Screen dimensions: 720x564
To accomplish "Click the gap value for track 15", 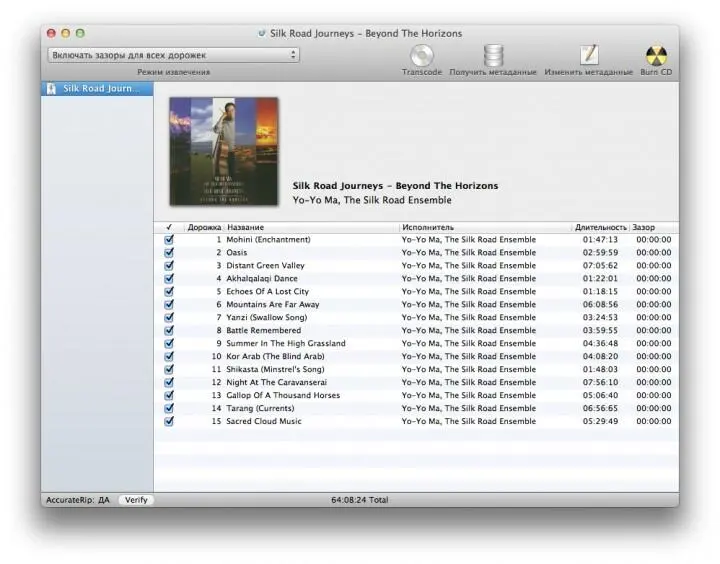I will 653,421.
